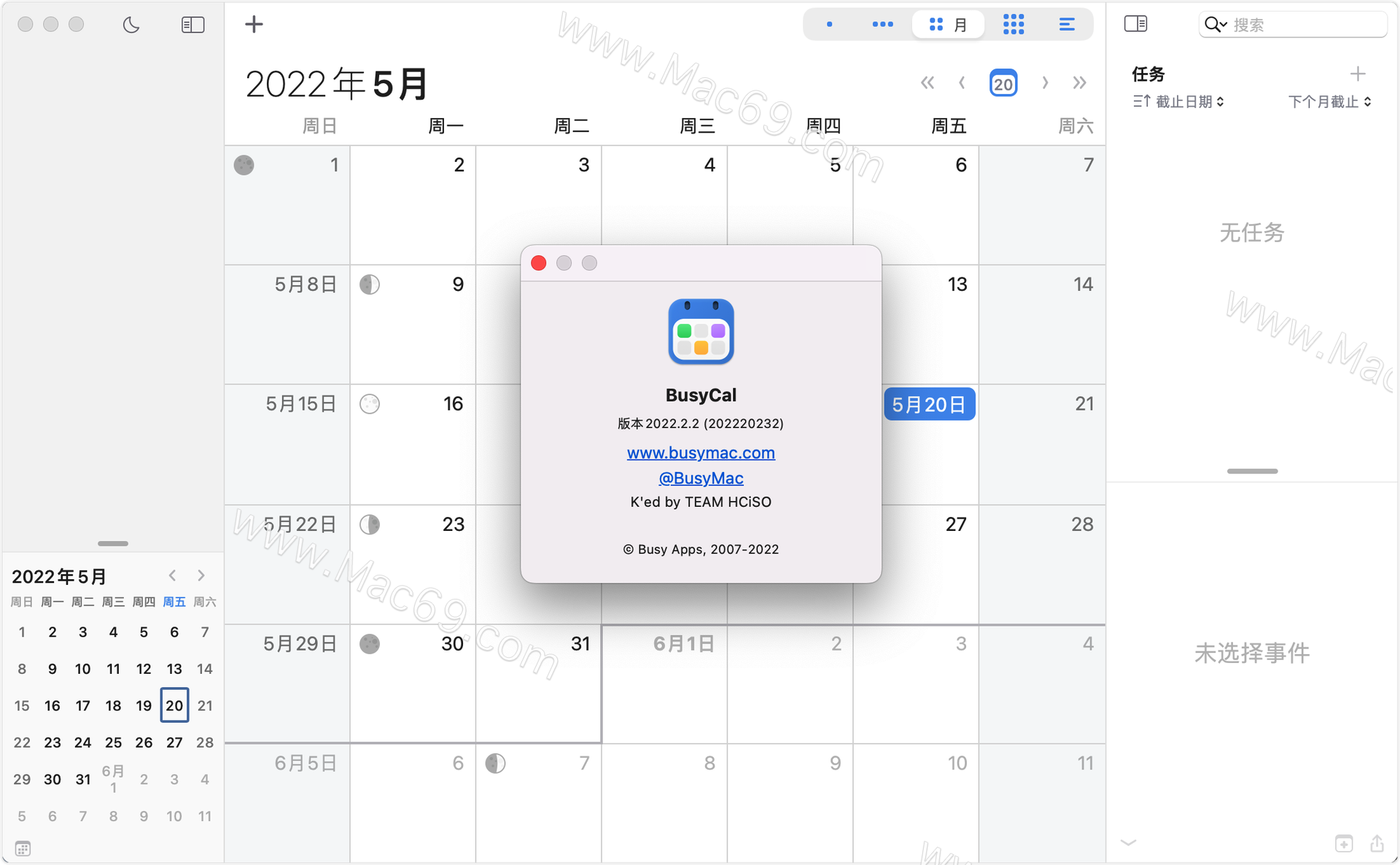
Task: Go to previous month chevron
Action: click(x=962, y=82)
